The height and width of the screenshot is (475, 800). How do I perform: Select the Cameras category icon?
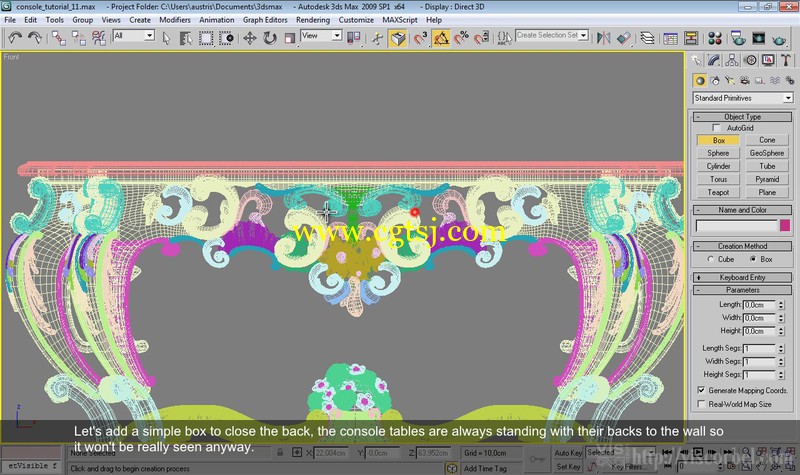[x=744, y=80]
